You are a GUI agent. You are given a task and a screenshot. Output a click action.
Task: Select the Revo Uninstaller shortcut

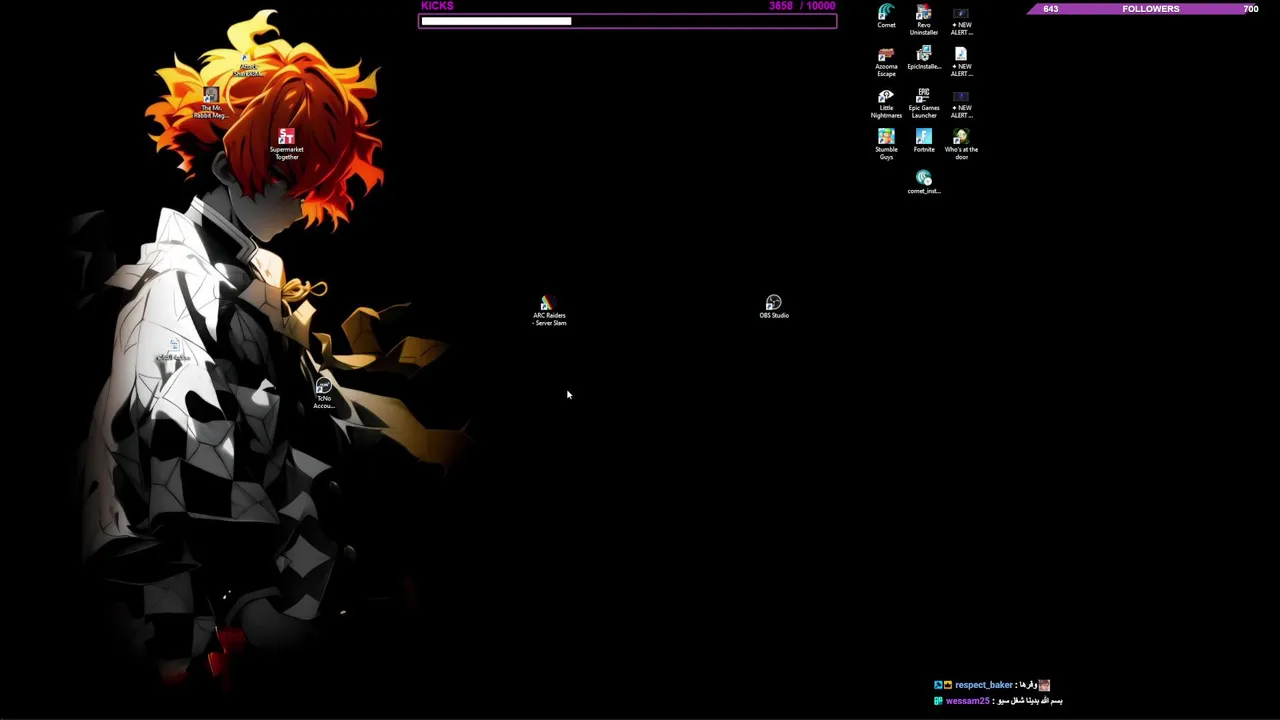coord(924,20)
